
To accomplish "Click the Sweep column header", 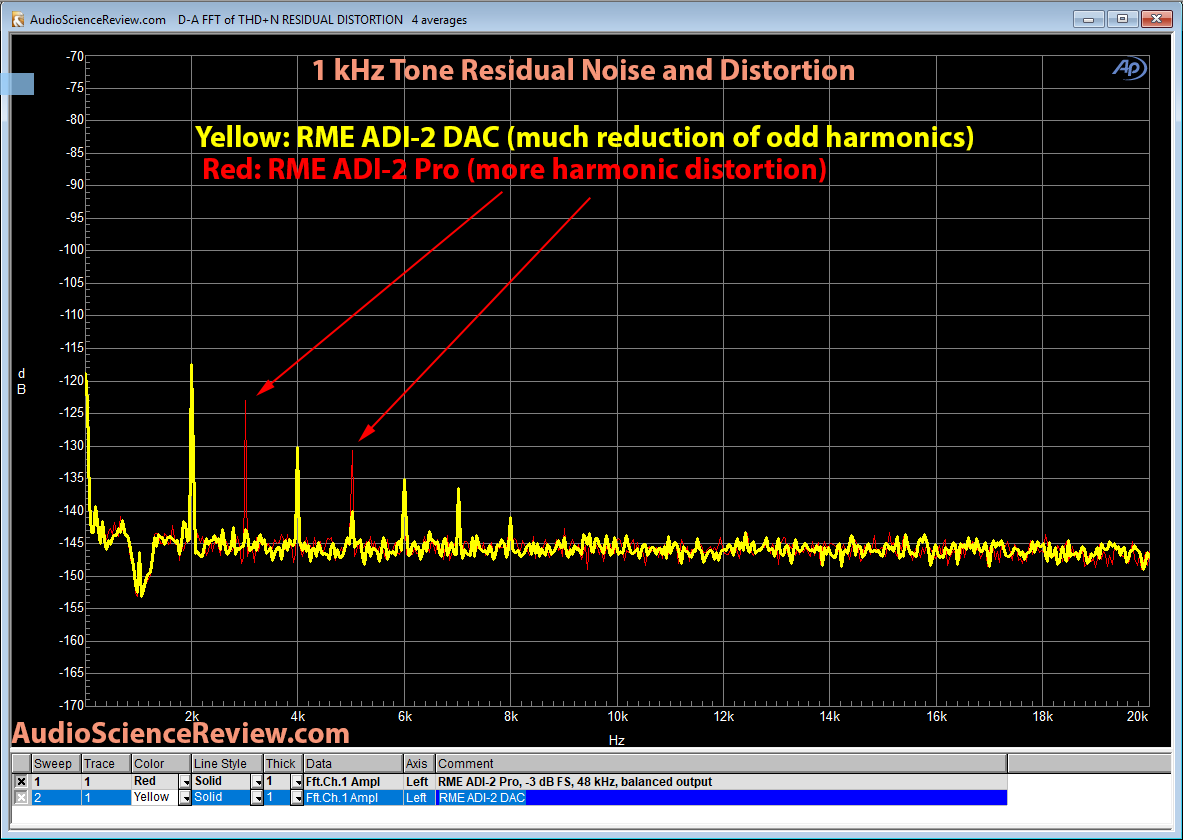I will tap(56, 764).
